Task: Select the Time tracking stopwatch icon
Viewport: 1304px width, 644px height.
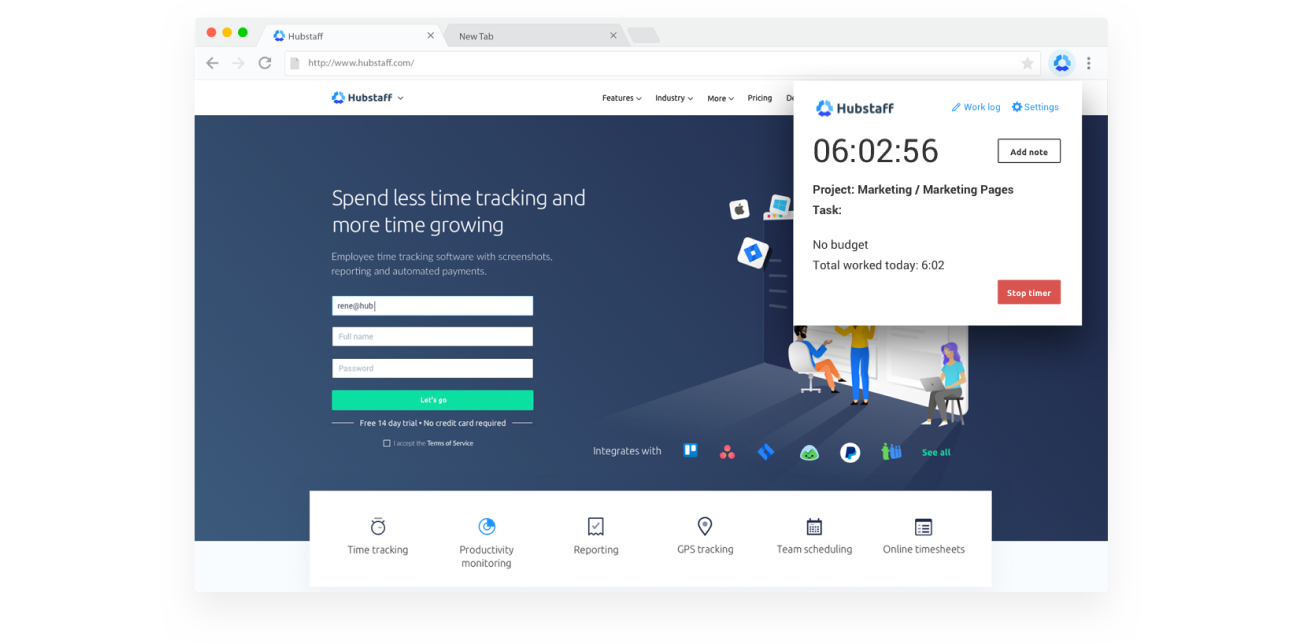Action: [378, 525]
